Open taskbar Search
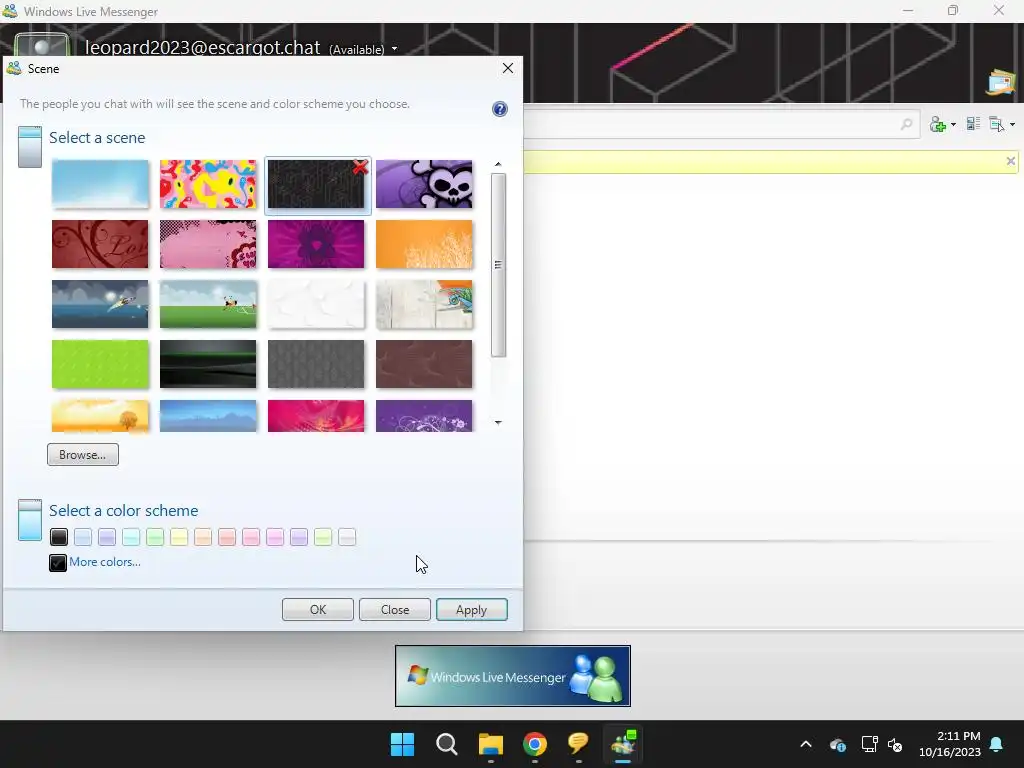1024x768 pixels. (x=447, y=744)
